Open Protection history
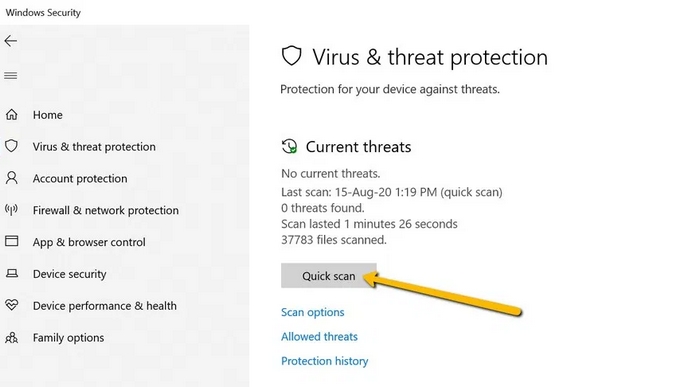700x387 pixels. coord(325,361)
